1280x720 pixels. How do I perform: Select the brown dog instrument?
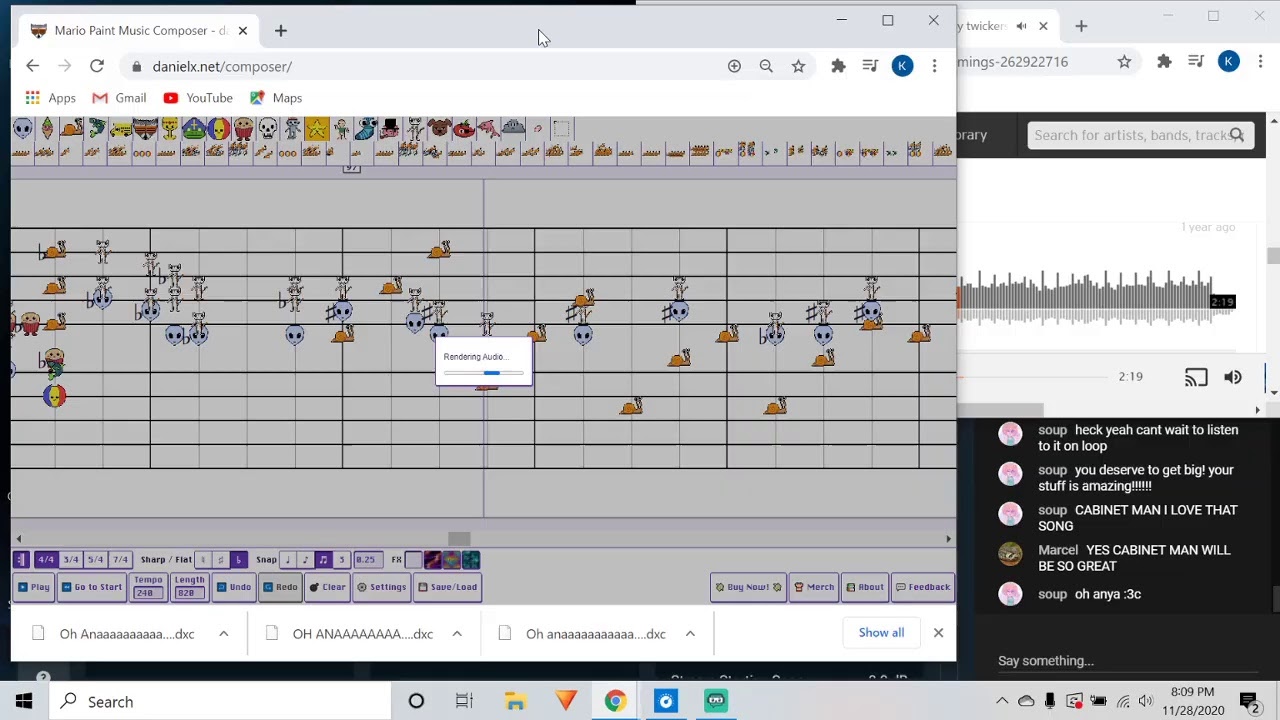point(440,128)
